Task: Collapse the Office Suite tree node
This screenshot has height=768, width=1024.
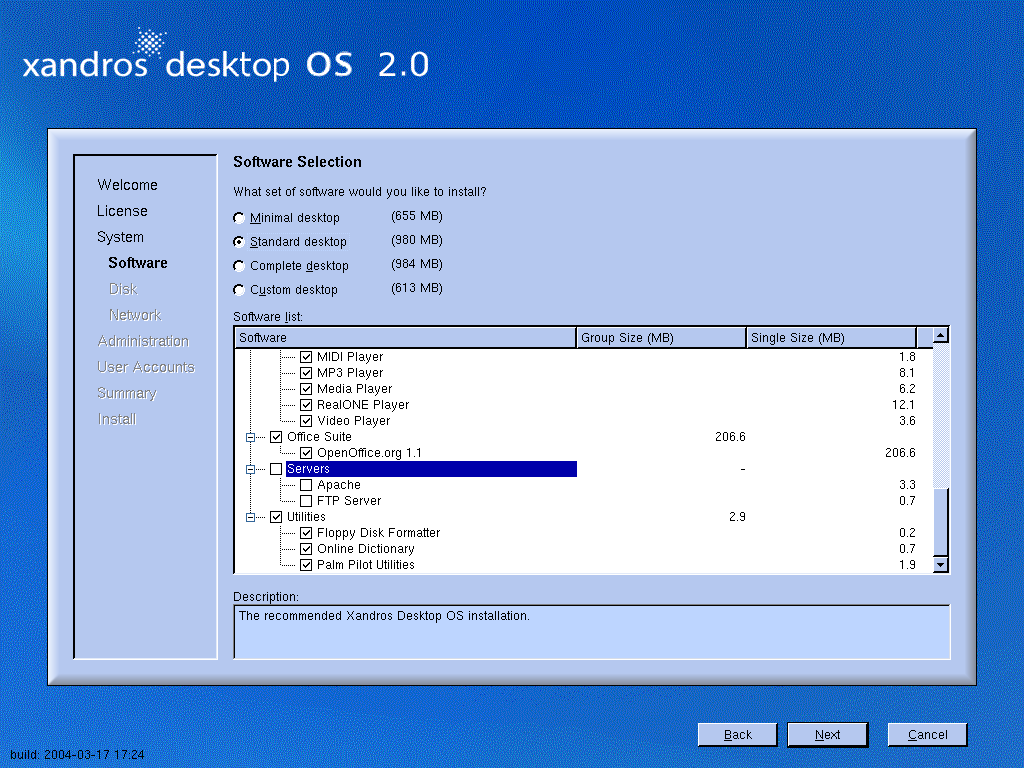Action: point(250,437)
